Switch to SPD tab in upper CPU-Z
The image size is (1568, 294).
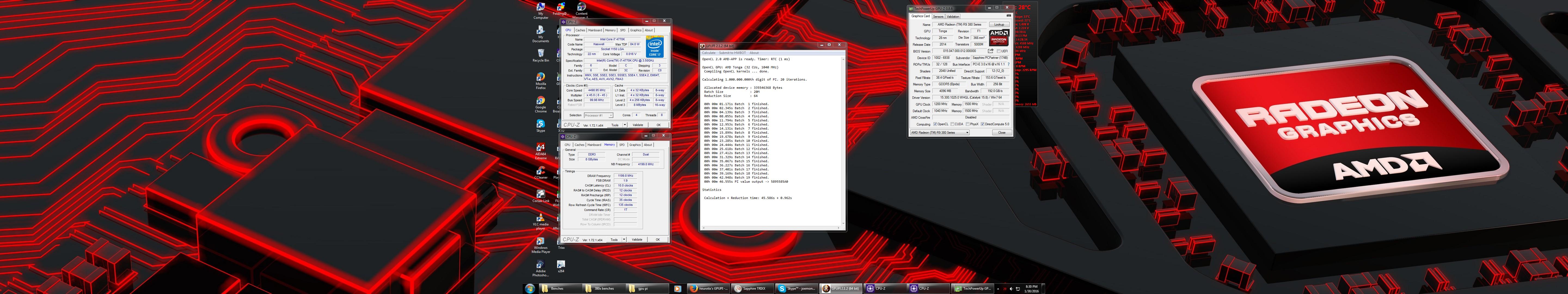(623, 30)
